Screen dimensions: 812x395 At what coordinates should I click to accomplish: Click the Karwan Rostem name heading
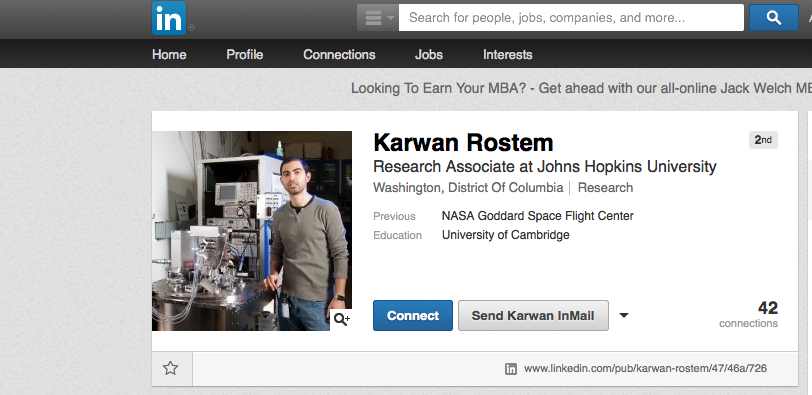(x=463, y=142)
